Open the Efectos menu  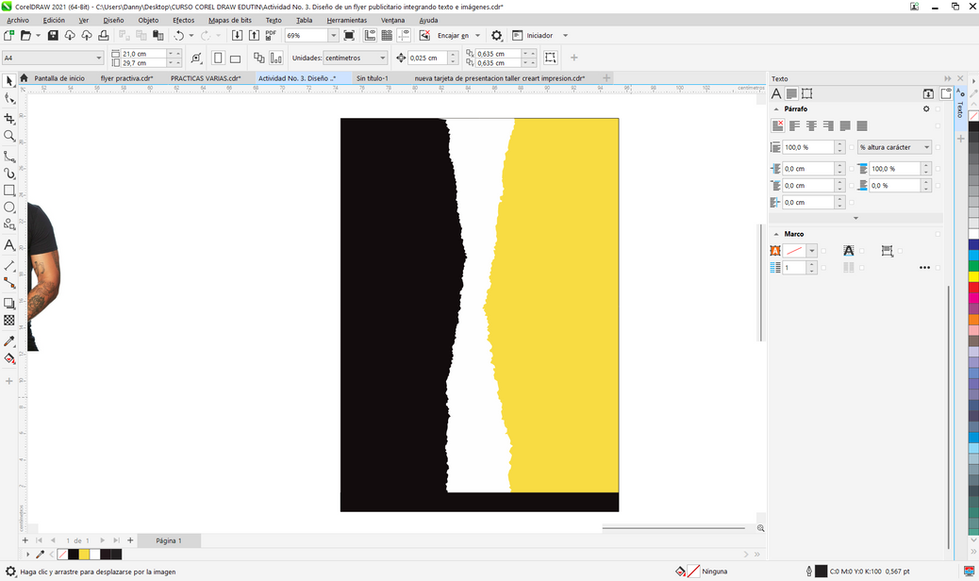click(x=184, y=20)
